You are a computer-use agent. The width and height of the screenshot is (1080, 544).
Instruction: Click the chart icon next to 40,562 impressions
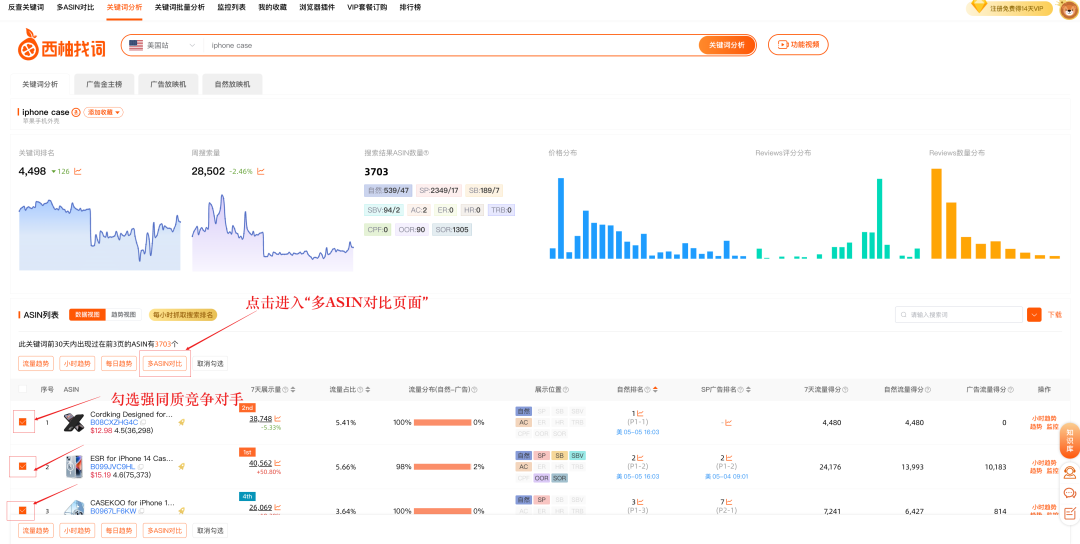coord(278,463)
